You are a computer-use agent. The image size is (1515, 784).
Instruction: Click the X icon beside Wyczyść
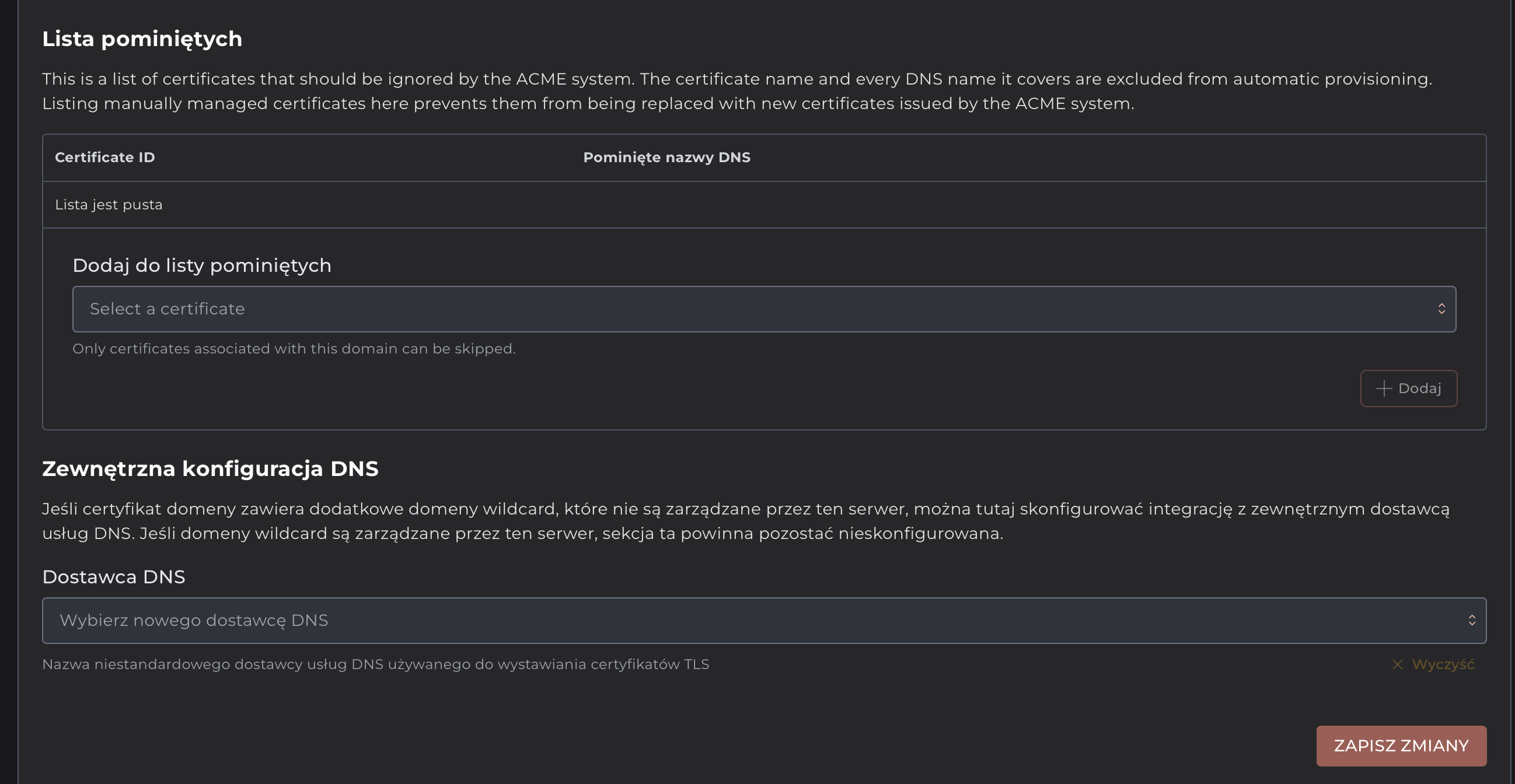(1397, 664)
